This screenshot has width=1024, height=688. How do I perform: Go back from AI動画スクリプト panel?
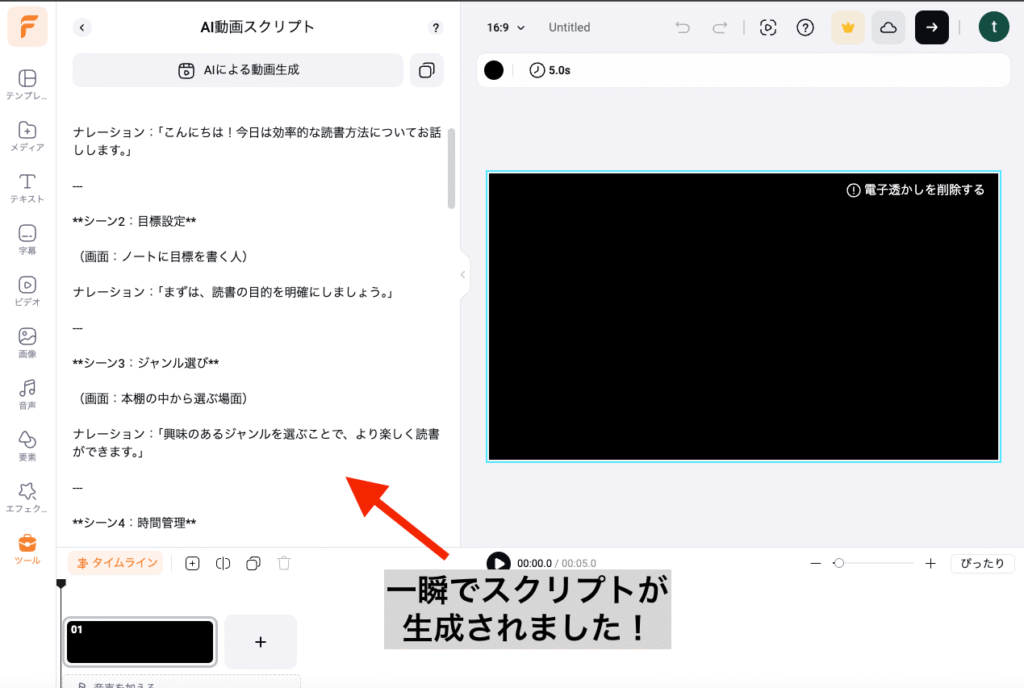click(82, 27)
